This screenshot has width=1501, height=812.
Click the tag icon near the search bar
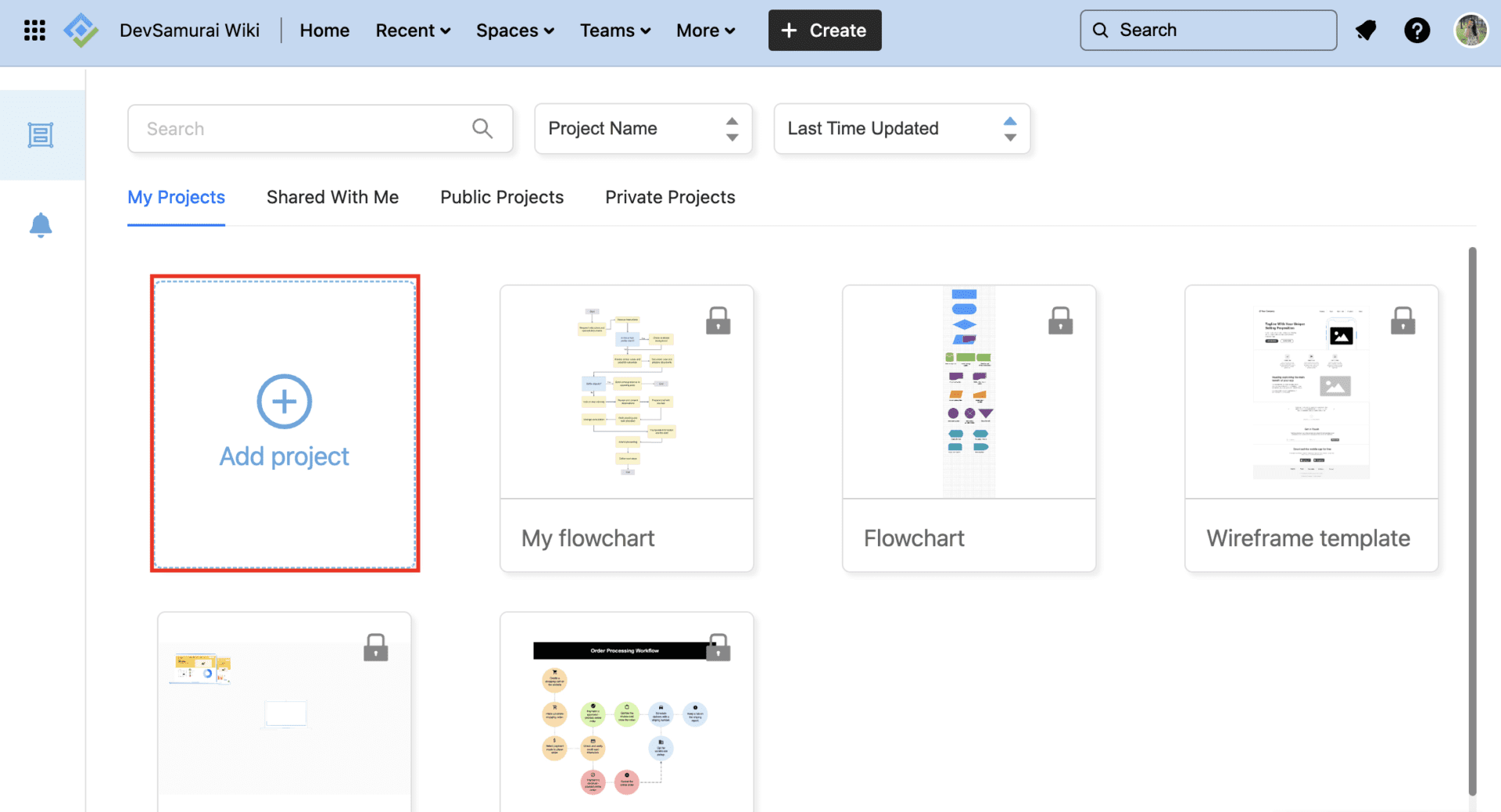[1366, 30]
